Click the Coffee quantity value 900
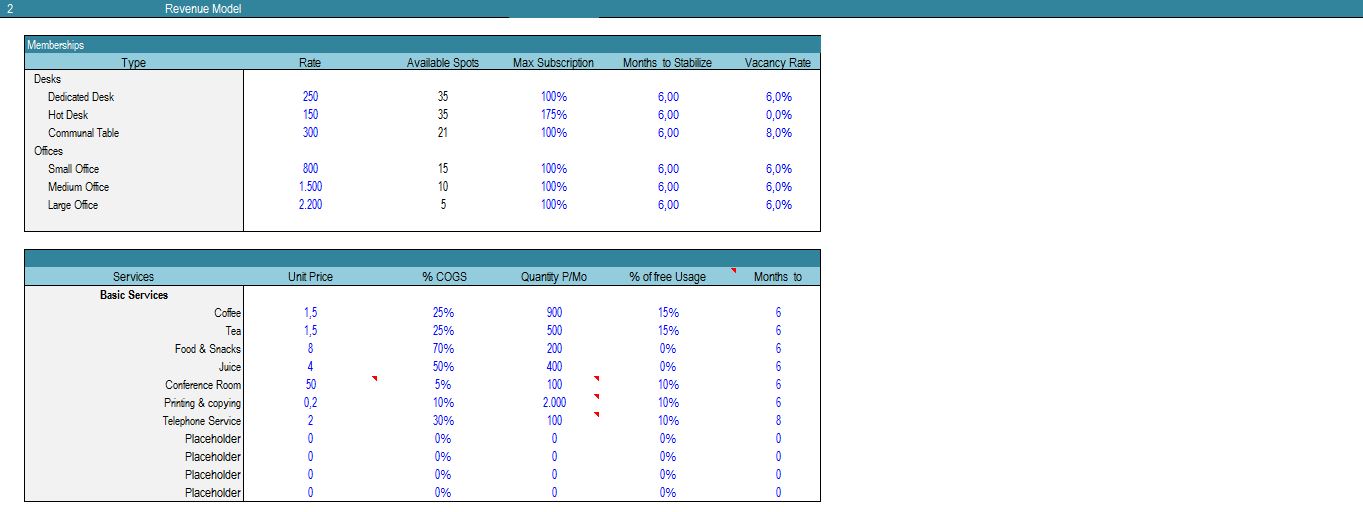 tap(554, 313)
